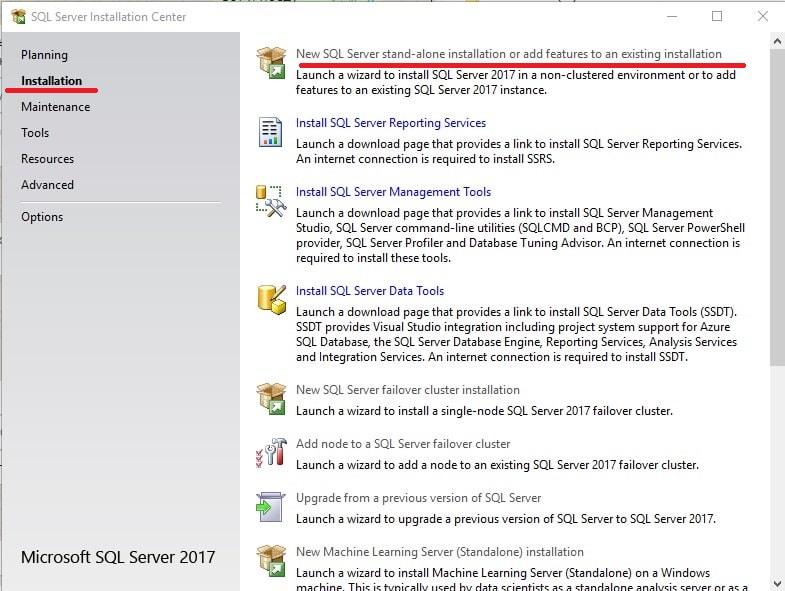Open the Planning page

pos(44,55)
